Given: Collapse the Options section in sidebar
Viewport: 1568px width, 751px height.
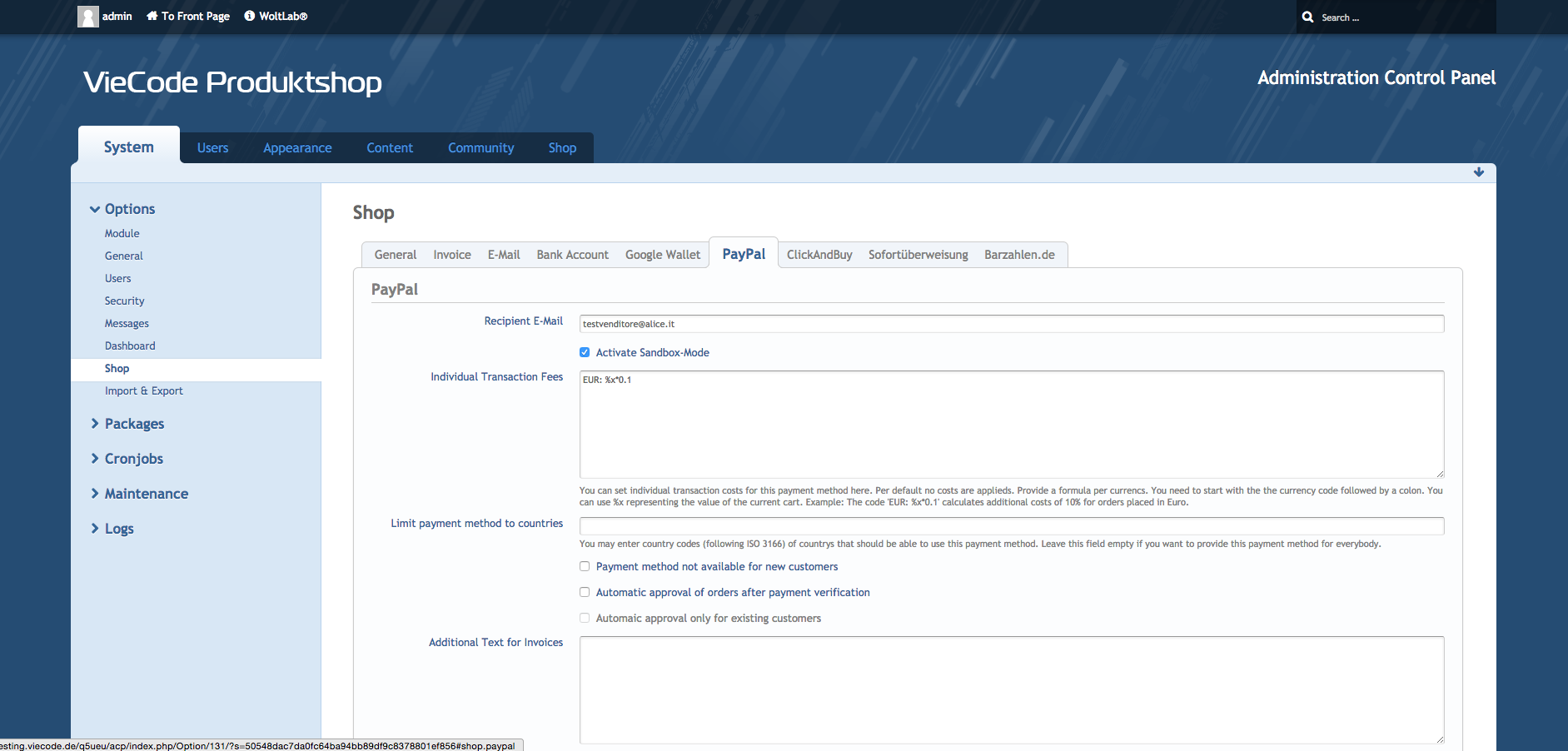Looking at the screenshot, I should tap(95, 209).
